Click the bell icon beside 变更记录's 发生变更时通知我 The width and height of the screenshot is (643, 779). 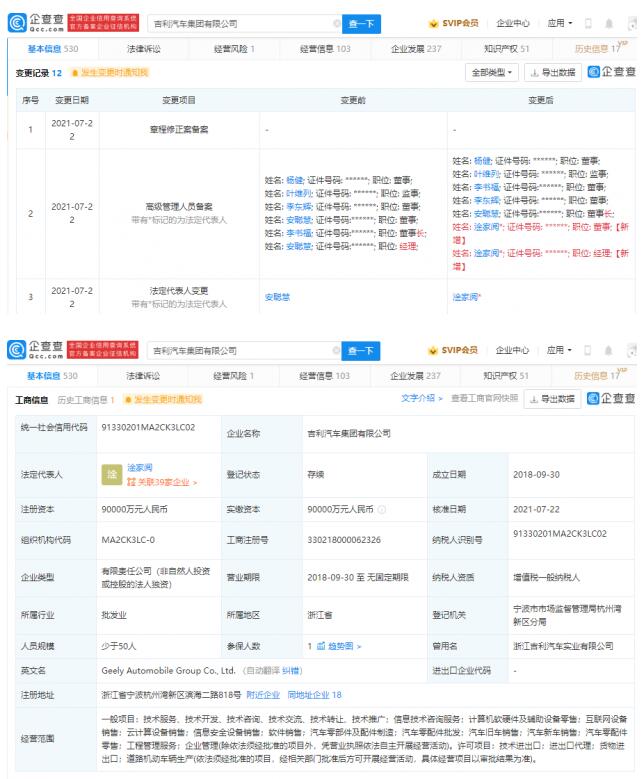(x=75, y=73)
